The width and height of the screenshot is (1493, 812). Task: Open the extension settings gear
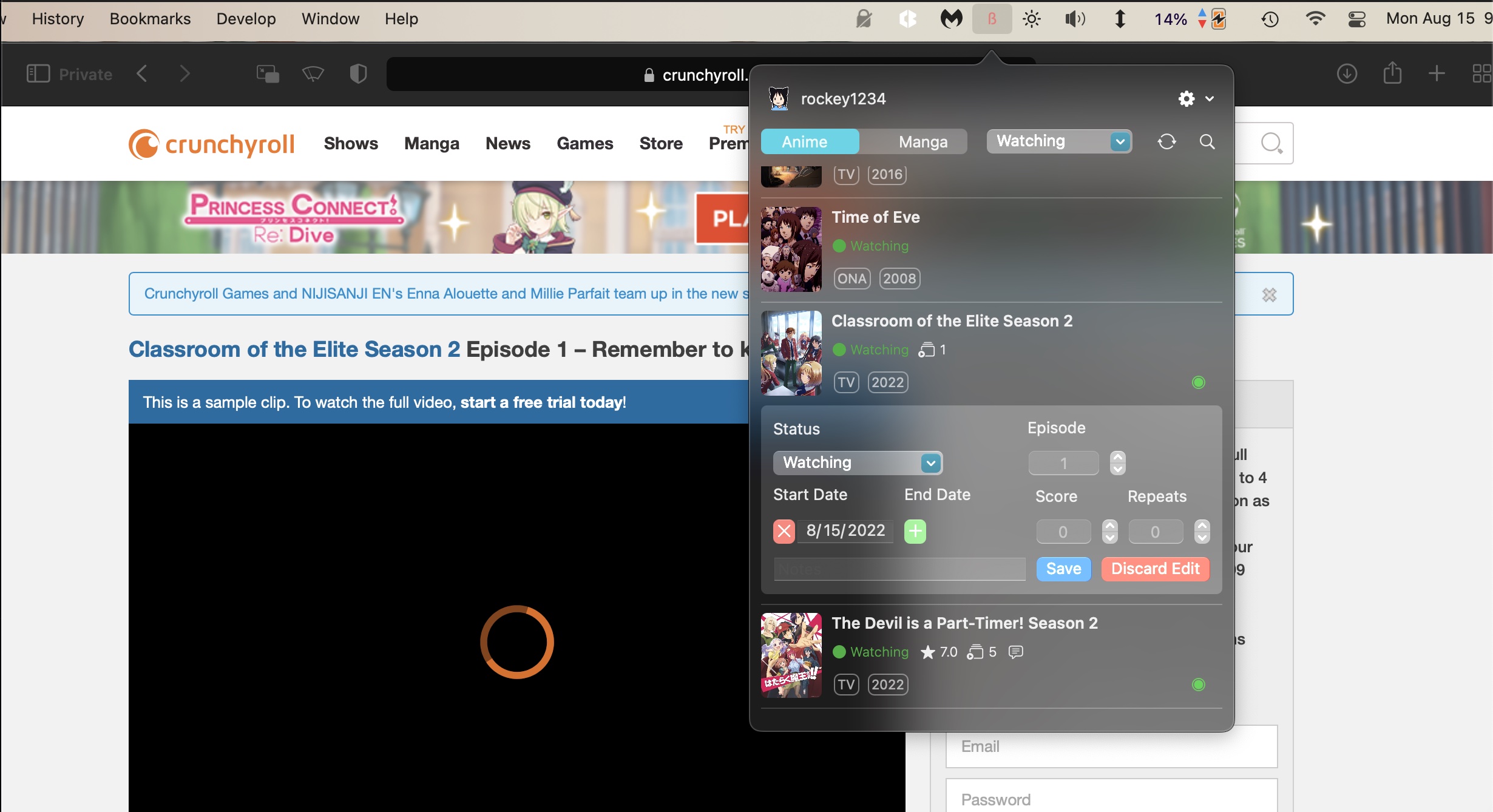tap(1186, 98)
